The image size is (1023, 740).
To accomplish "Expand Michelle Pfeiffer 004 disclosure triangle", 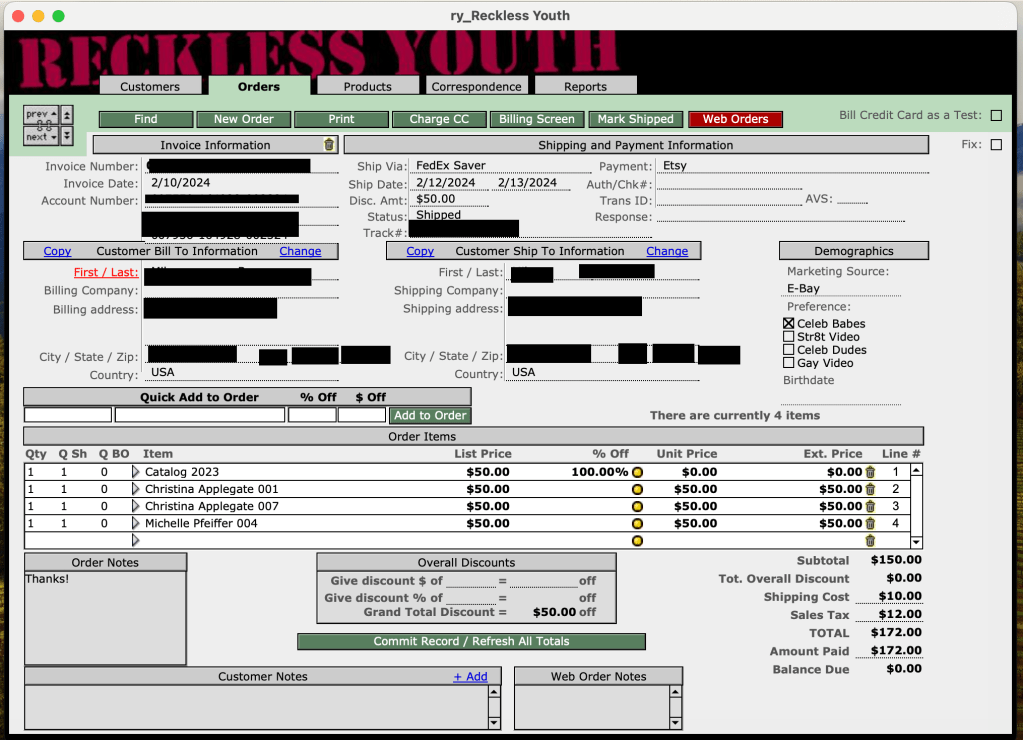I will pos(136,523).
